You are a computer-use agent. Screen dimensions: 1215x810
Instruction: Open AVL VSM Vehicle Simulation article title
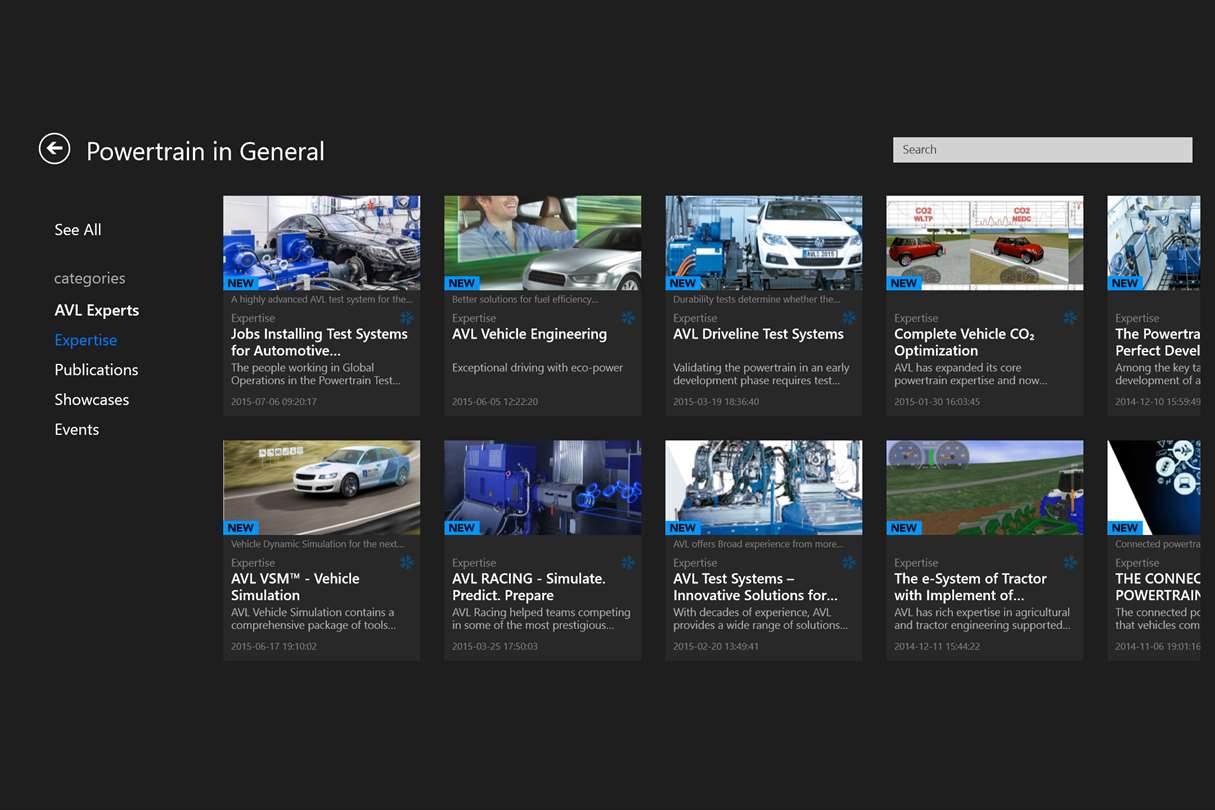(x=295, y=587)
